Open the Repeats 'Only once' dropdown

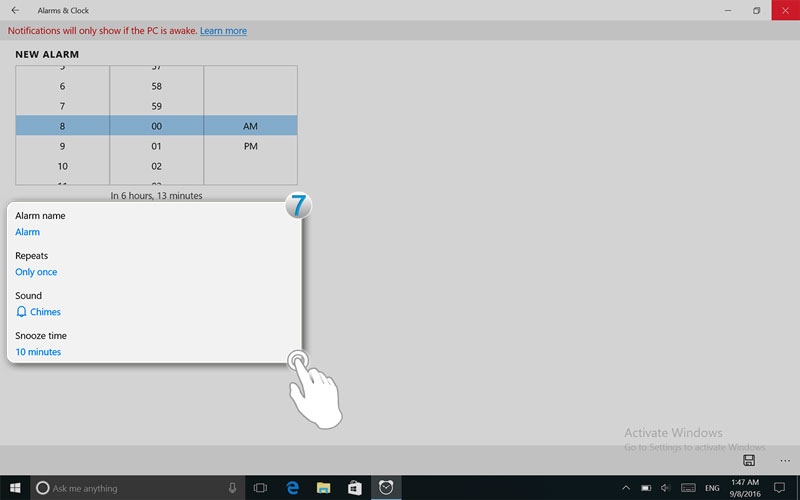36,272
